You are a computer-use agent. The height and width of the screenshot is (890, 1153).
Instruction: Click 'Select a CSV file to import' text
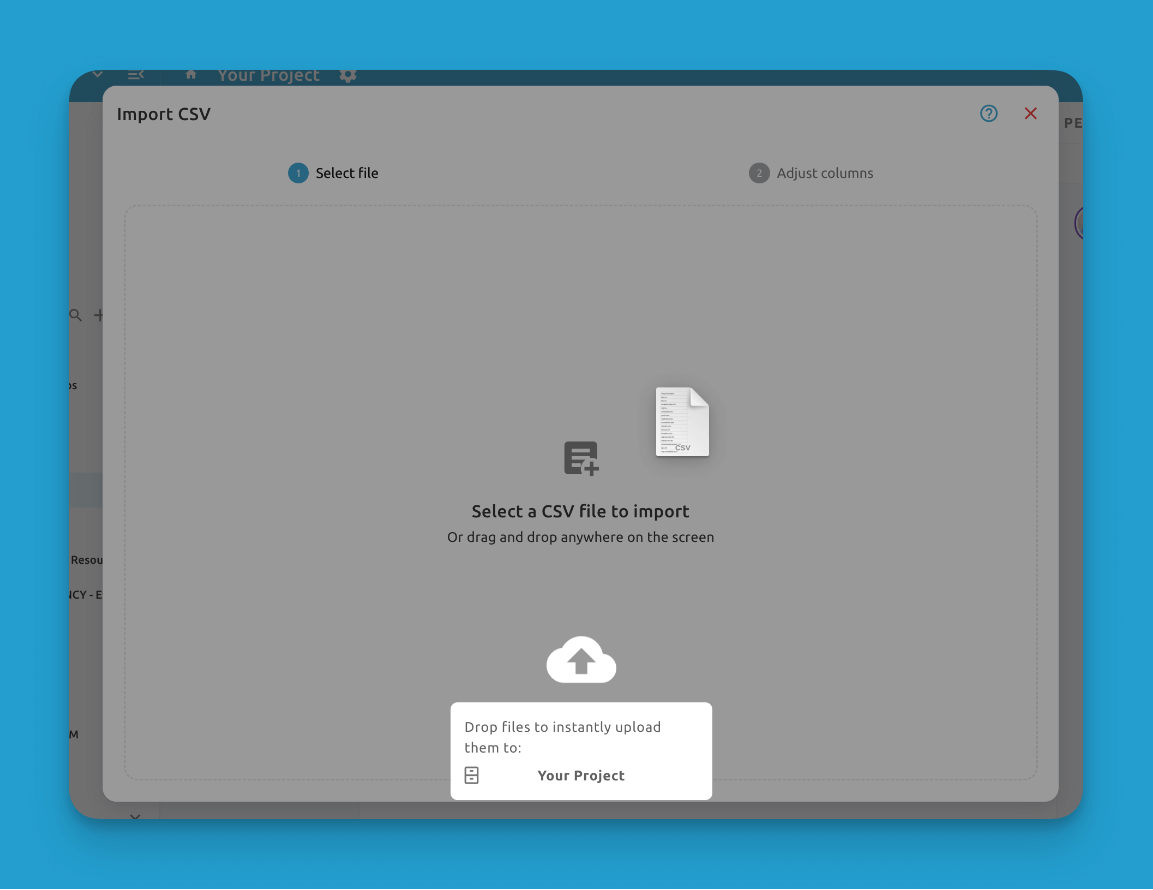580,511
